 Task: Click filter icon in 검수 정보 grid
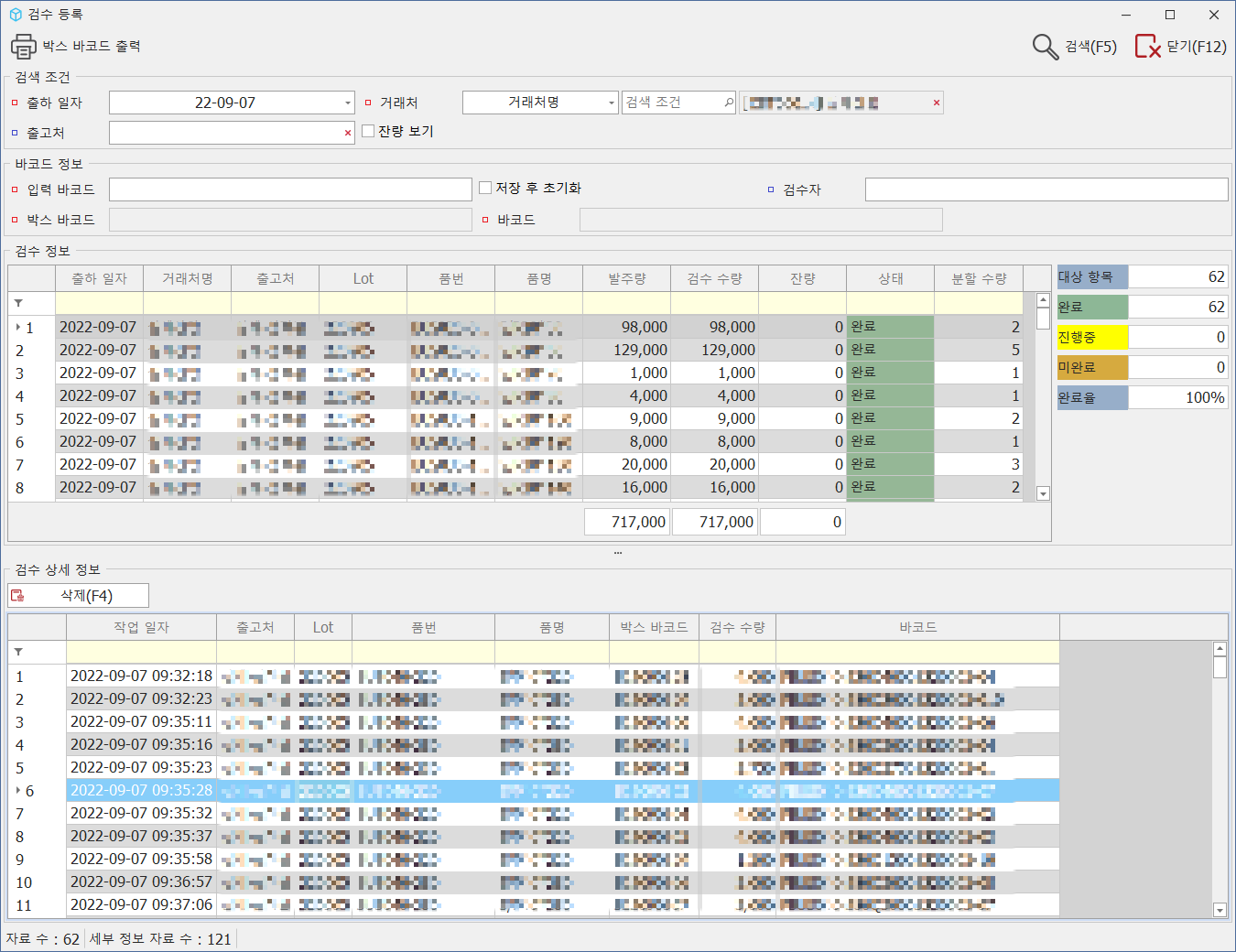(18, 303)
